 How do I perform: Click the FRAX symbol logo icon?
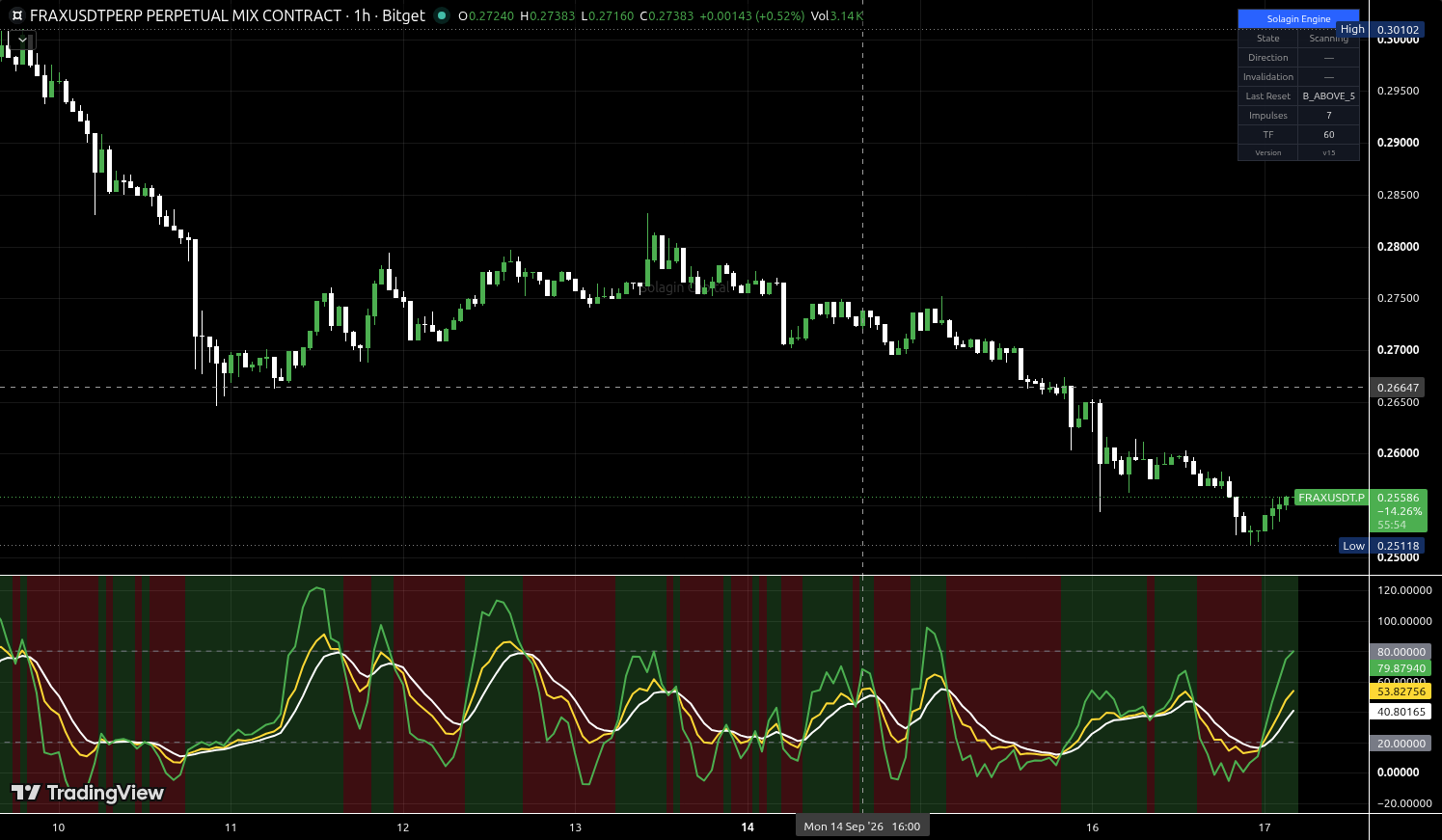coord(16,15)
